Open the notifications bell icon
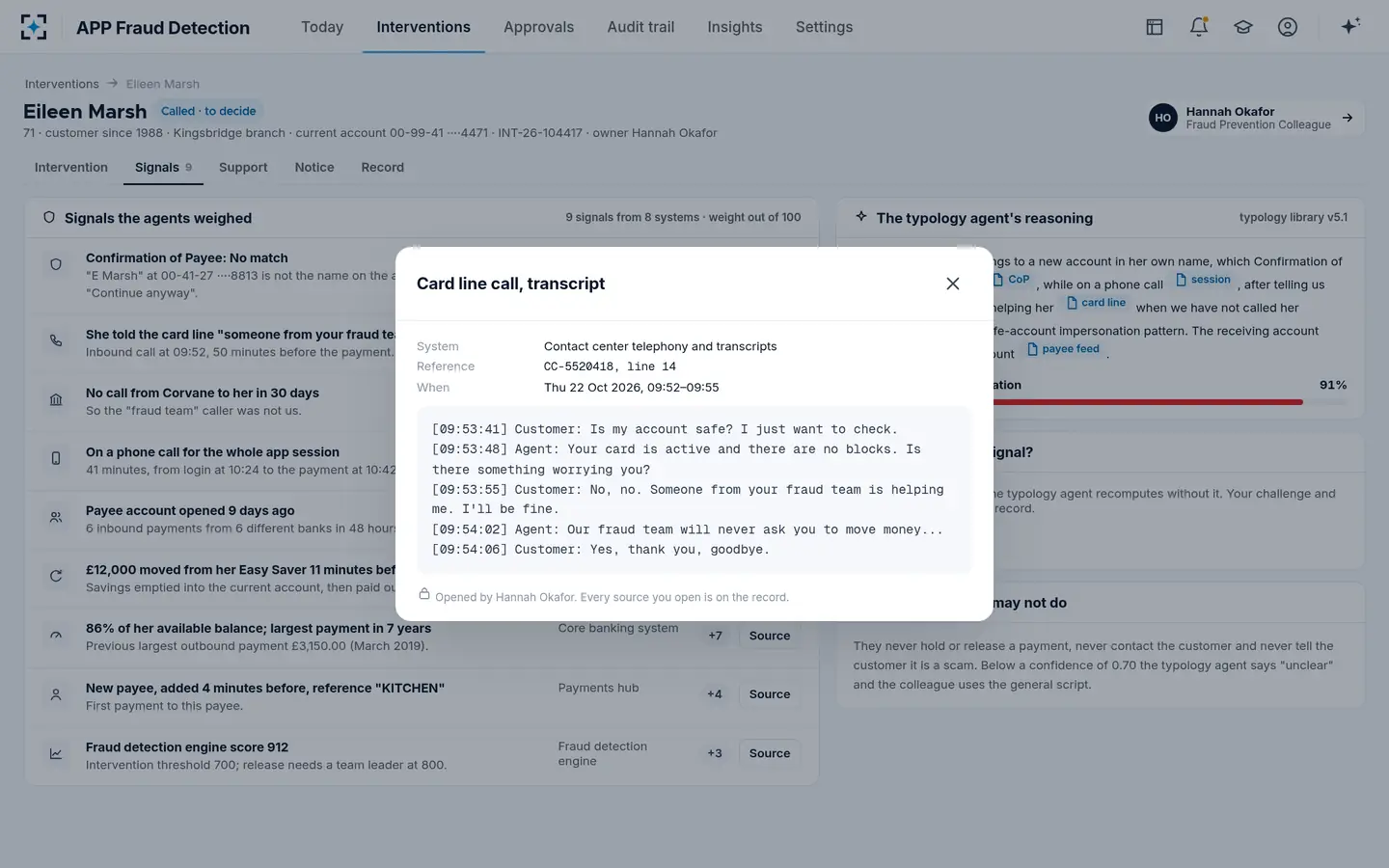 pyautogui.click(x=1199, y=27)
